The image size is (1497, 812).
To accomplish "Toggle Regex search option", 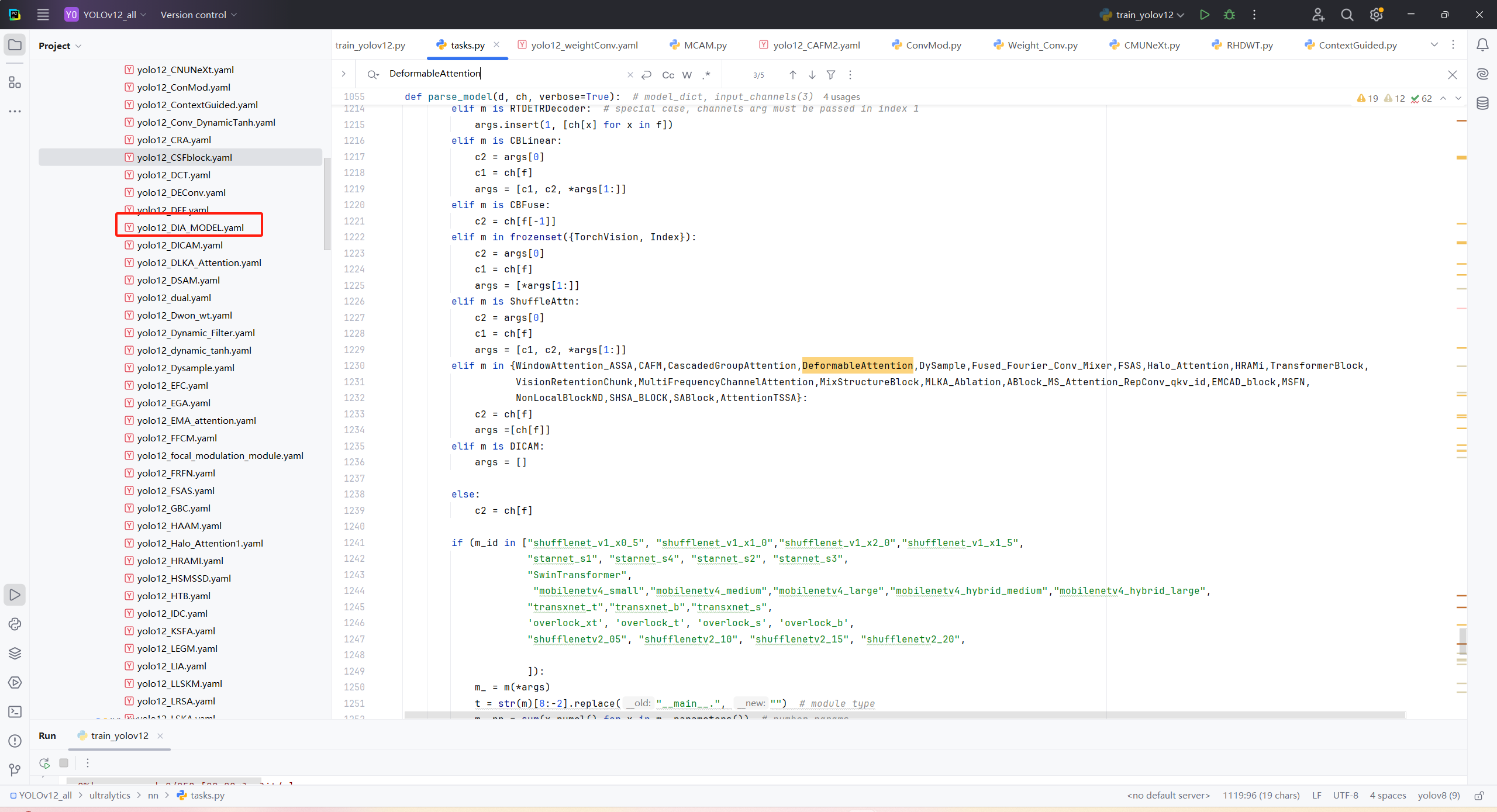I will [x=706, y=75].
